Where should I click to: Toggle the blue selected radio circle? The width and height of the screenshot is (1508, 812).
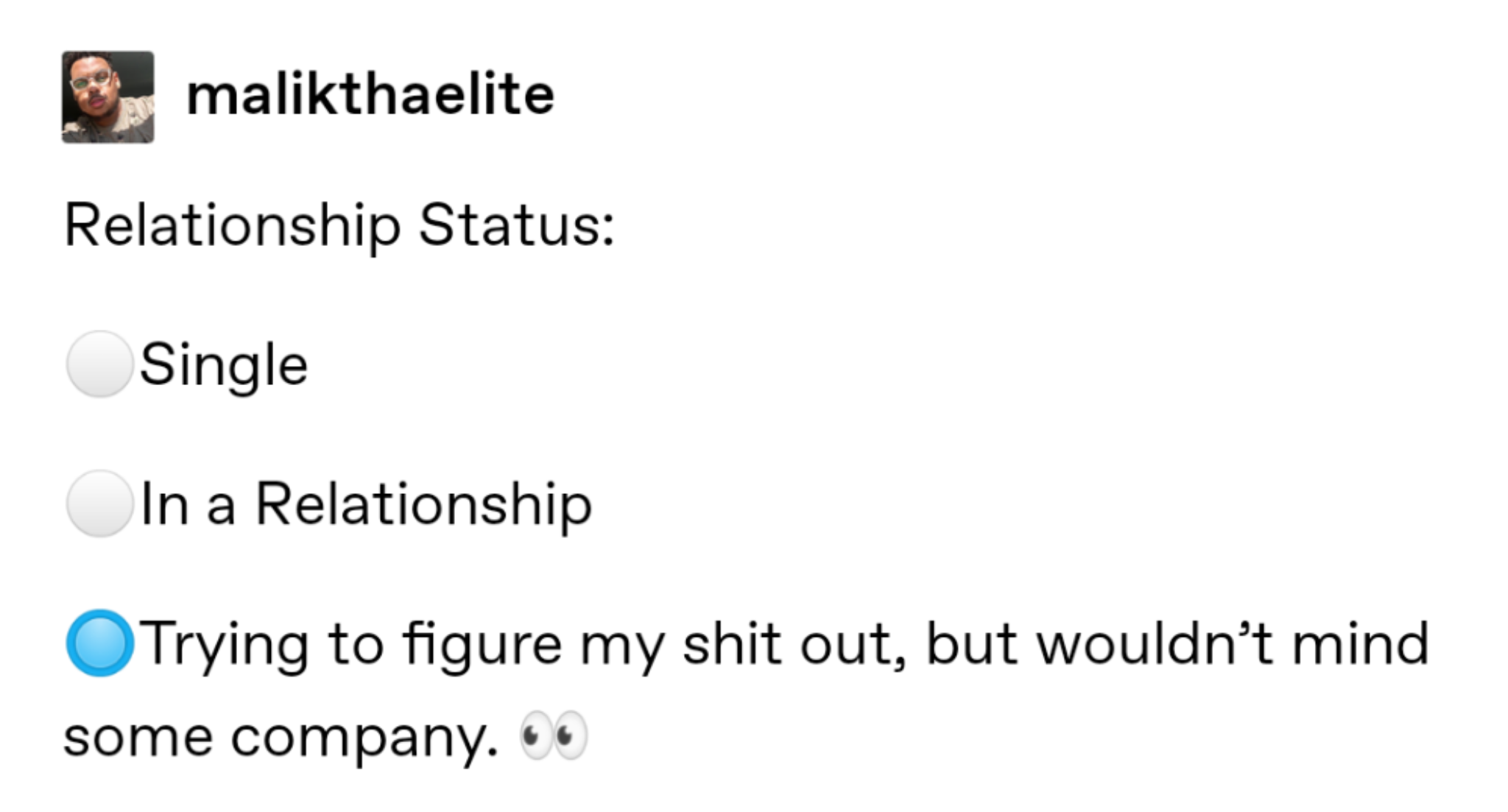tap(99, 643)
